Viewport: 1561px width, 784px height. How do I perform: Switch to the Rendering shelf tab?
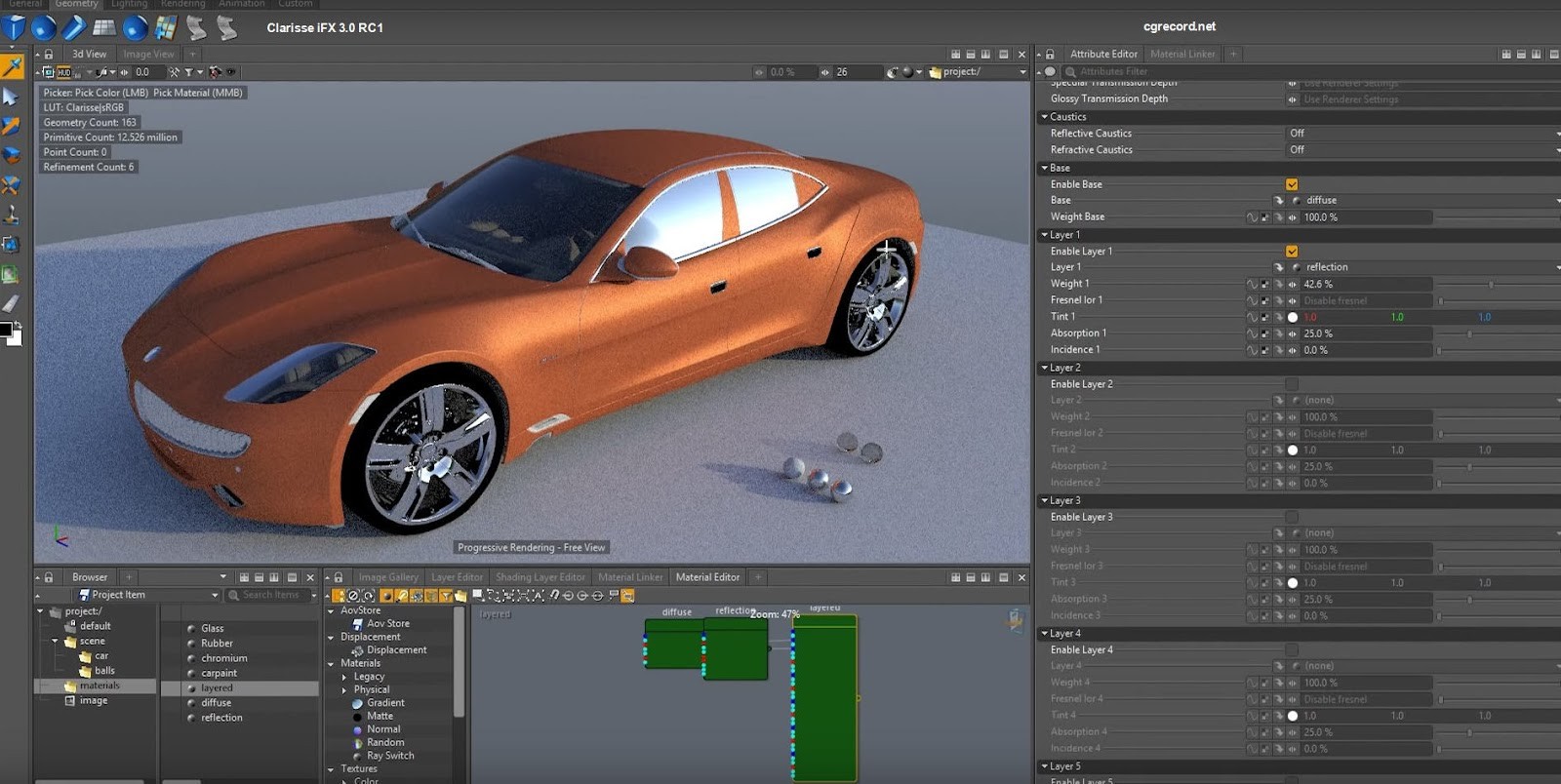(x=183, y=4)
